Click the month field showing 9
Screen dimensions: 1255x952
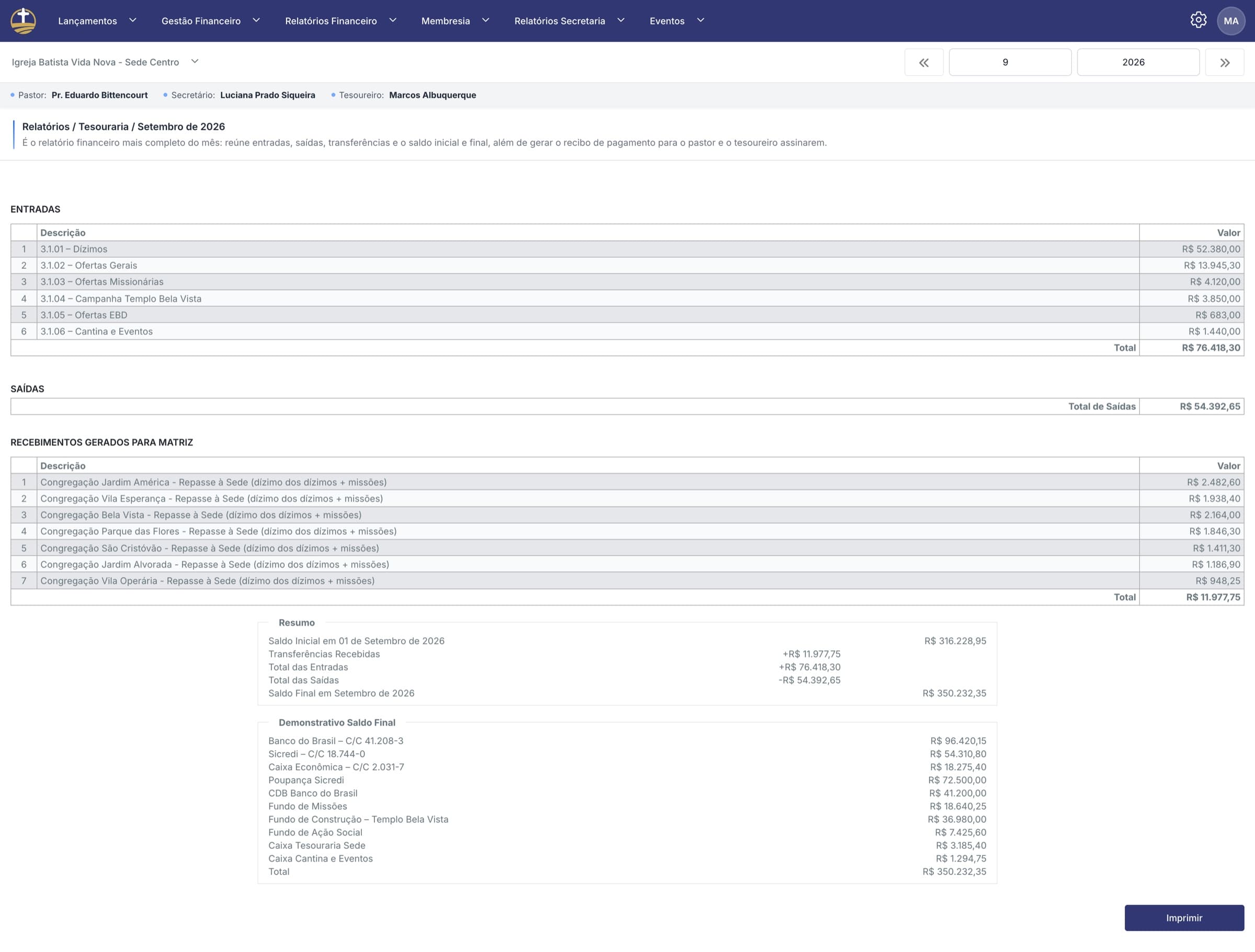pos(1010,62)
